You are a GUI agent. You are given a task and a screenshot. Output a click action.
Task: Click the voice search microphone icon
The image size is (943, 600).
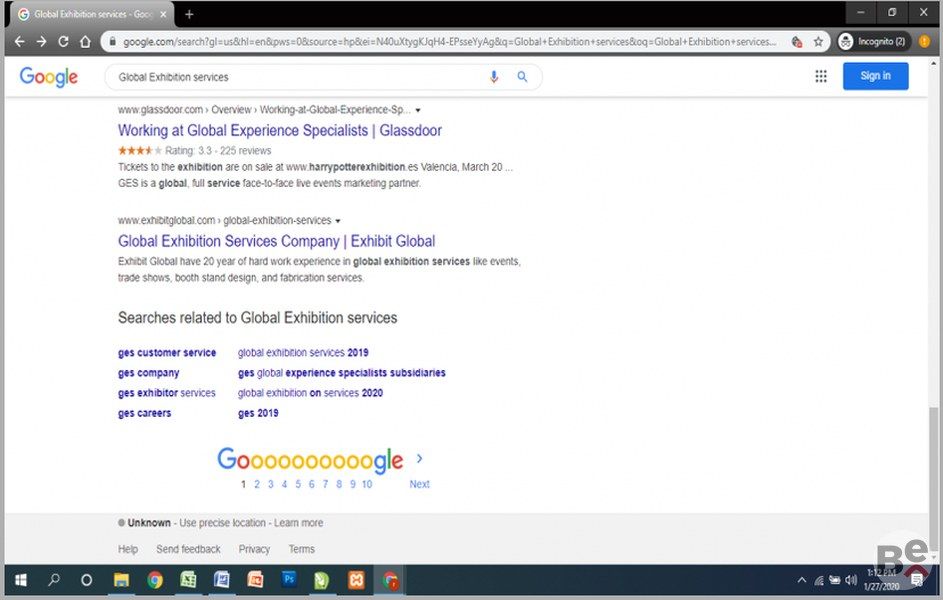[x=493, y=77]
